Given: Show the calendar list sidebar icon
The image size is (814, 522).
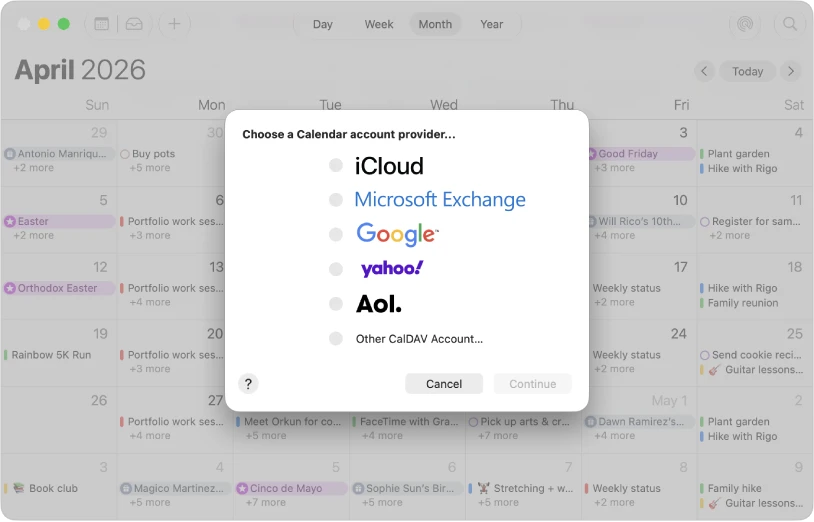Looking at the screenshot, I should (x=102, y=24).
